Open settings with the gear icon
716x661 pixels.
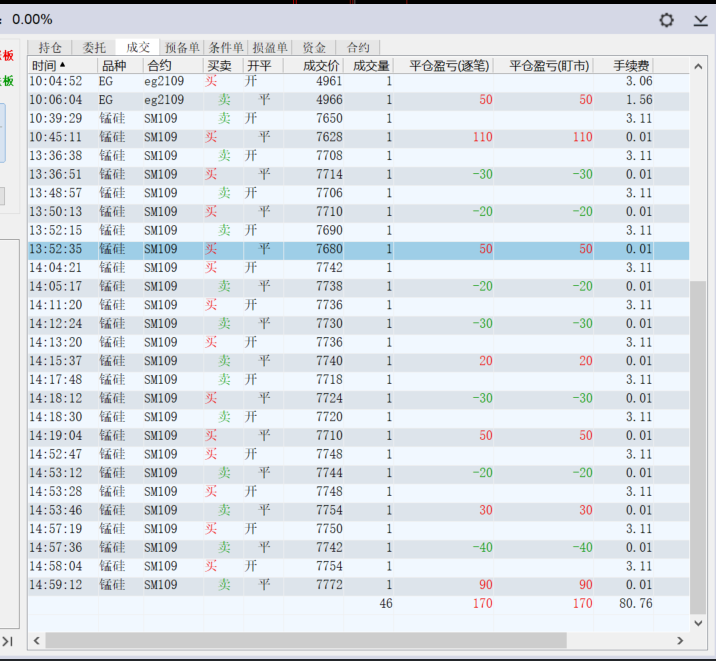[x=666, y=20]
